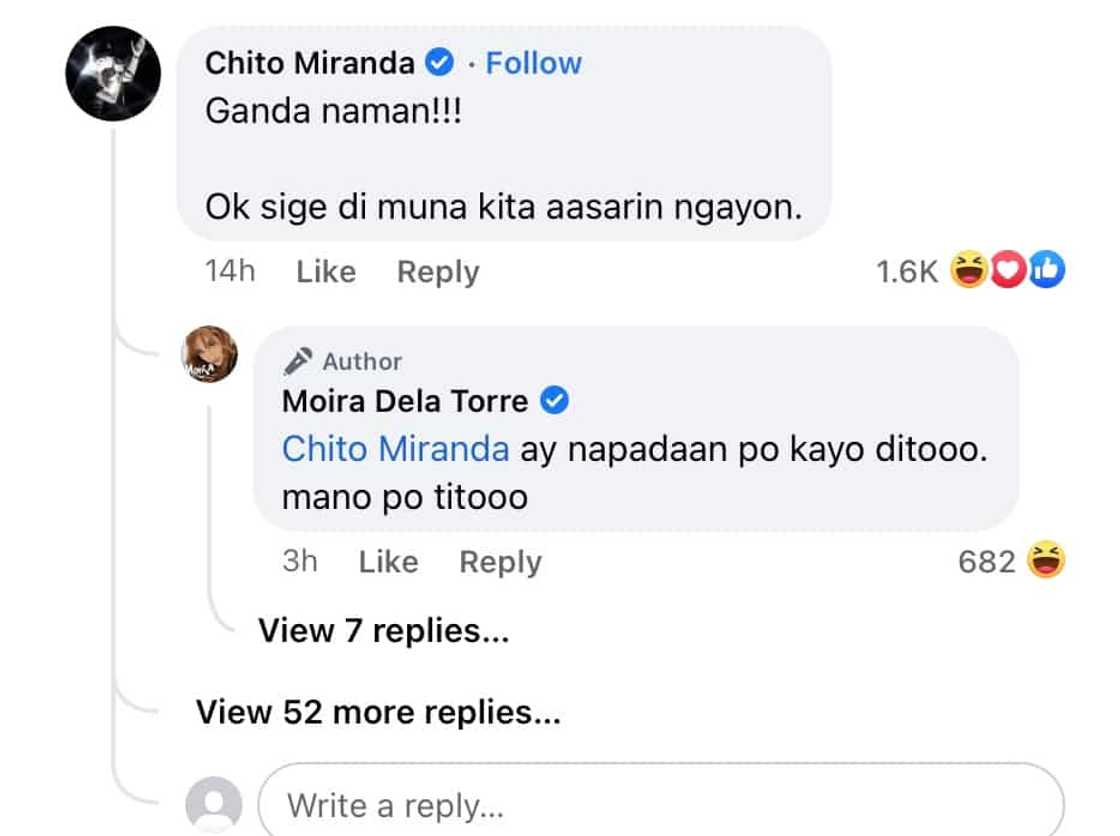Image resolution: width=1120 pixels, height=836 pixels.
Task: Open the Chito Miranda mention link
Action: click(x=395, y=449)
